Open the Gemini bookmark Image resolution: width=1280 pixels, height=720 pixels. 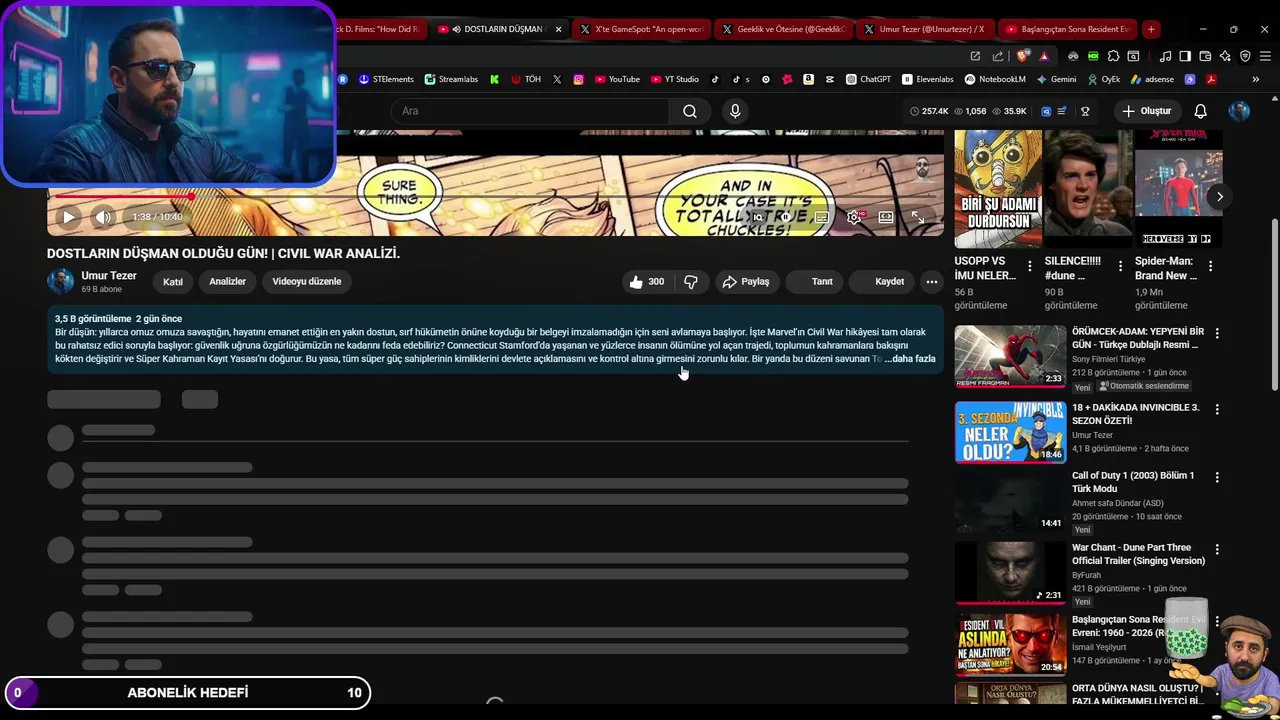[x=1056, y=79]
